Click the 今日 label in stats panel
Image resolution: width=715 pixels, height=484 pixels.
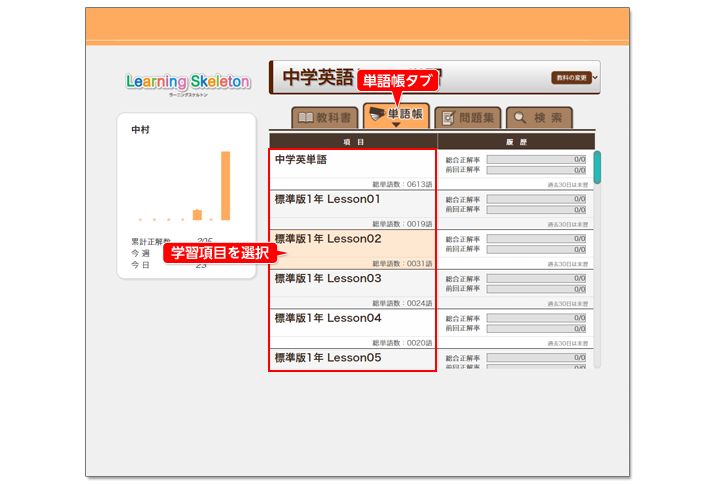click(x=140, y=265)
